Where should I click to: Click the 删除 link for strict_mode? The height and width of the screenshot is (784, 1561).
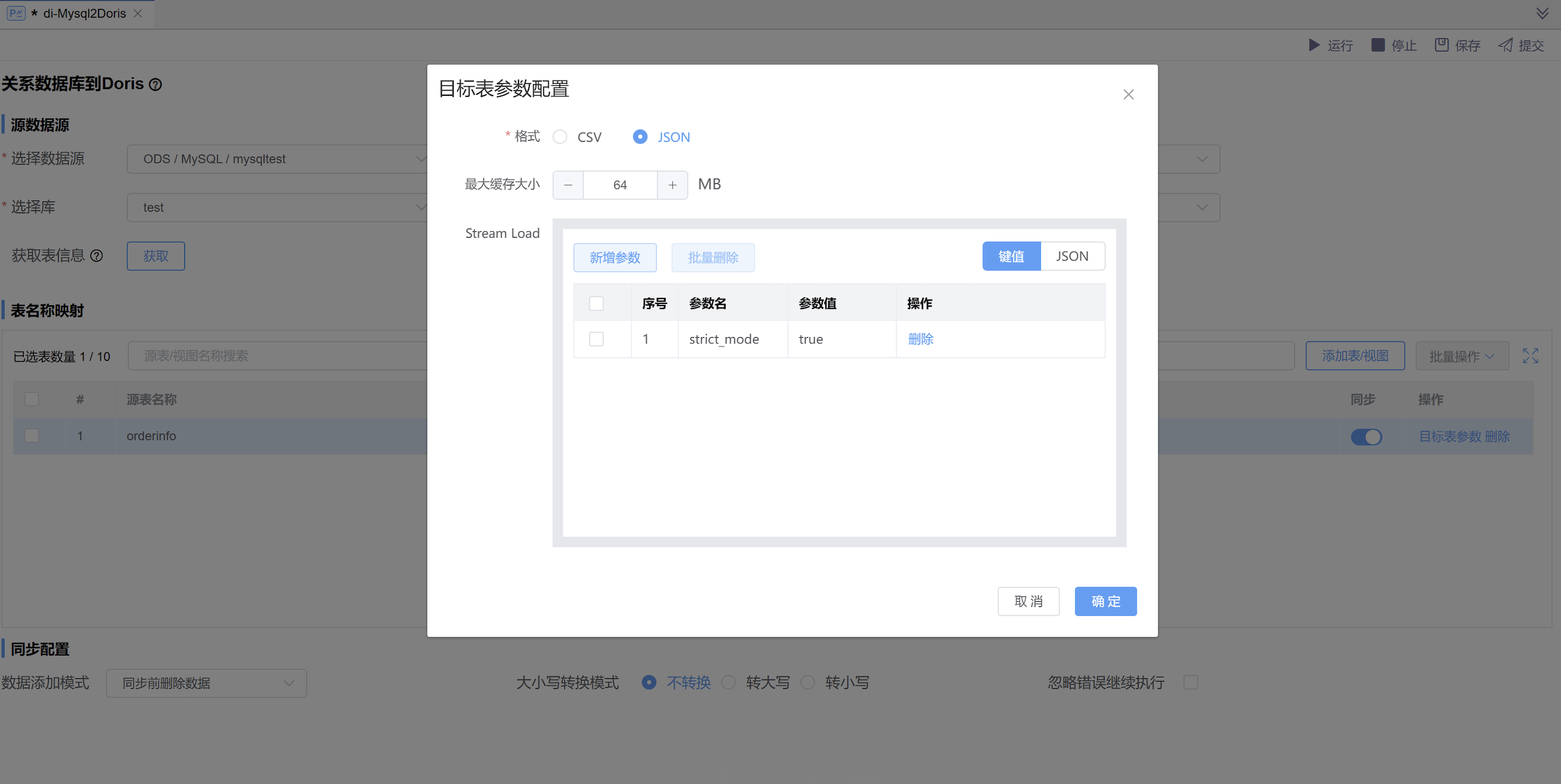point(920,339)
